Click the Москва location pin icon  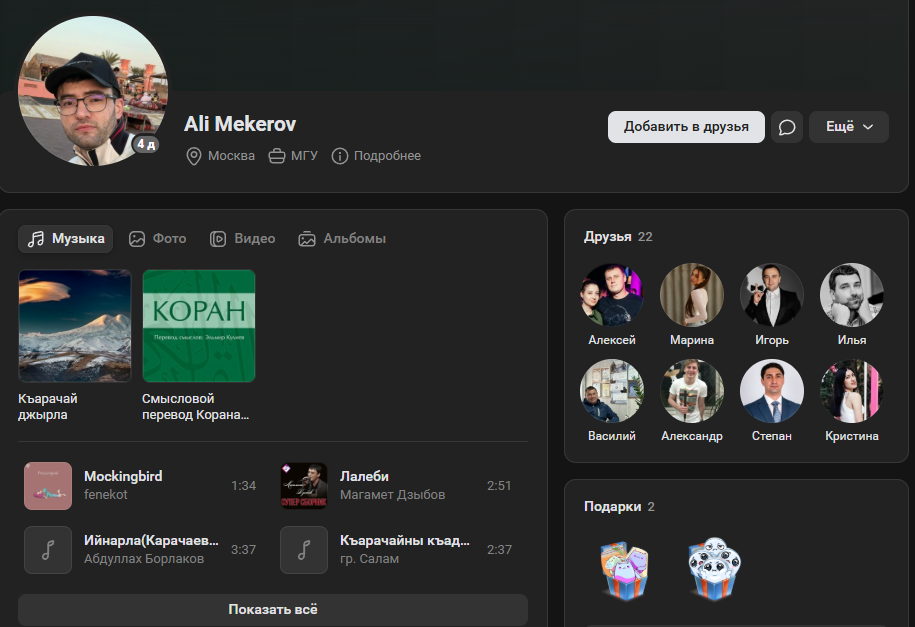(194, 156)
